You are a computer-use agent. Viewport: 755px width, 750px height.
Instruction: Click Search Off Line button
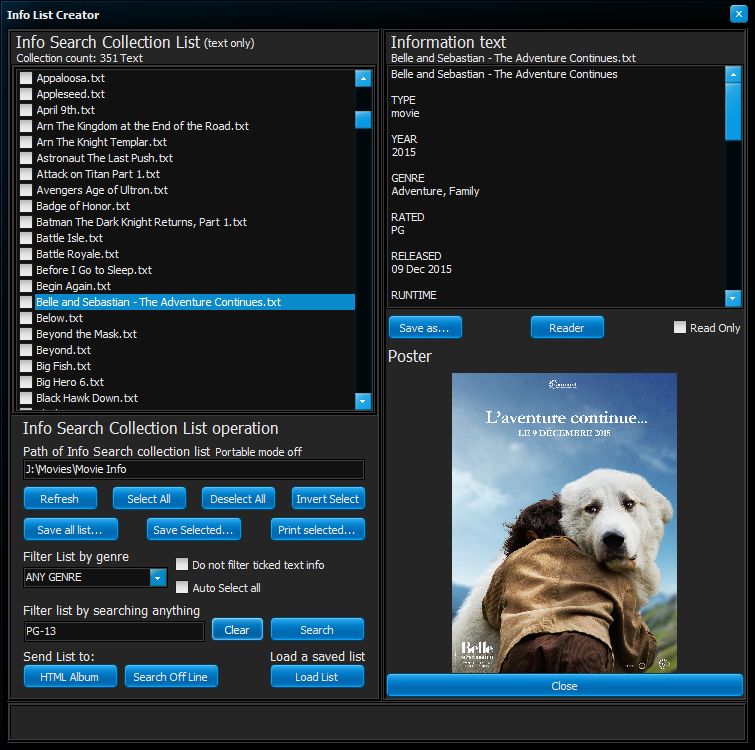[171, 676]
